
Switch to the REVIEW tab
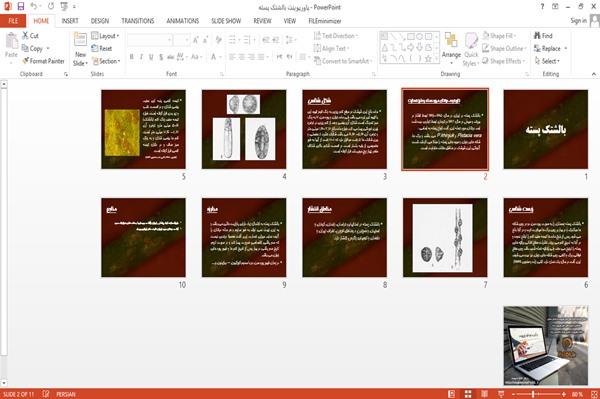click(262, 21)
